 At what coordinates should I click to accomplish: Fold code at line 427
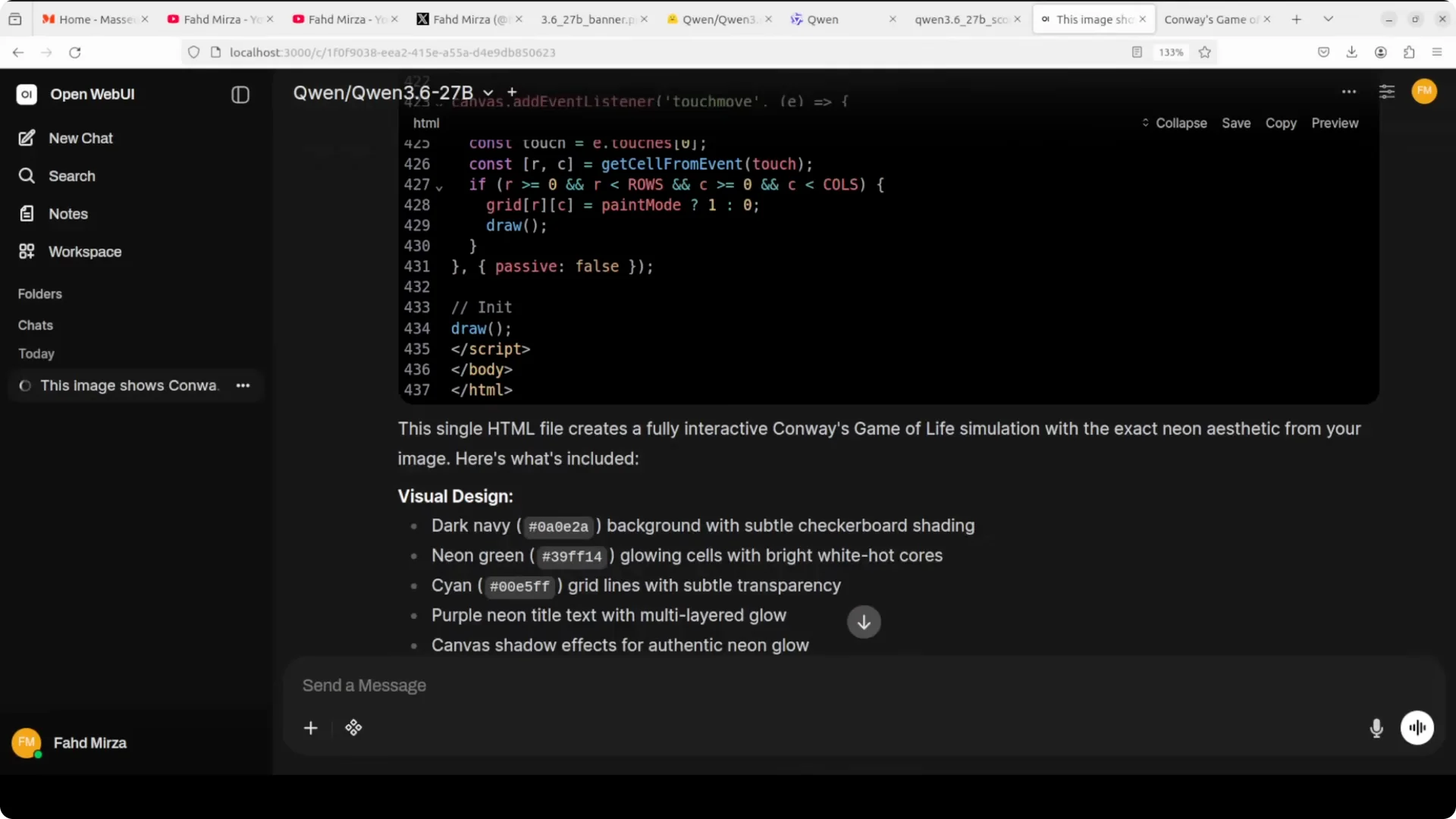click(439, 187)
